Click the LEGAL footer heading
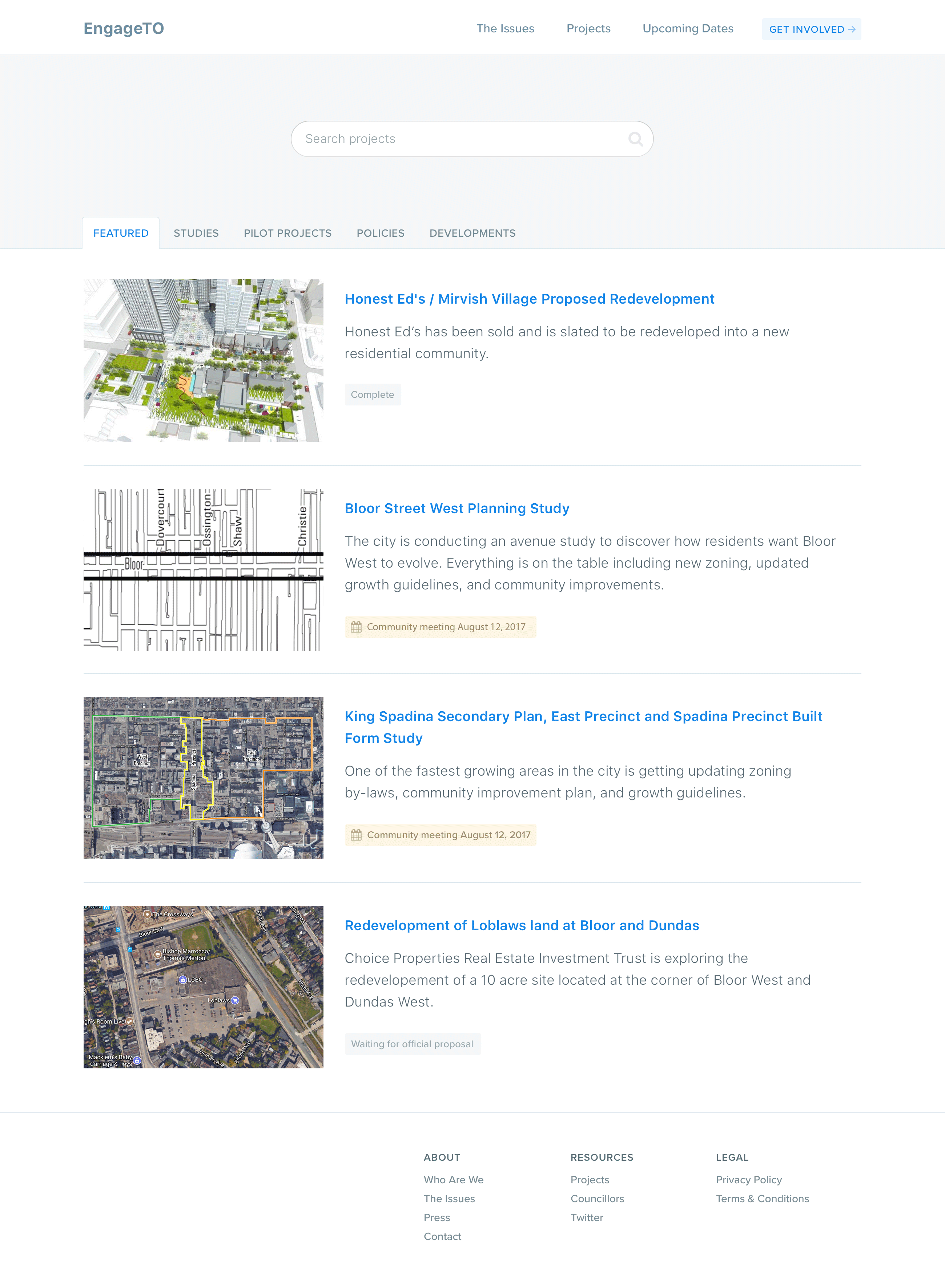Image resolution: width=945 pixels, height=1288 pixels. (x=732, y=1157)
